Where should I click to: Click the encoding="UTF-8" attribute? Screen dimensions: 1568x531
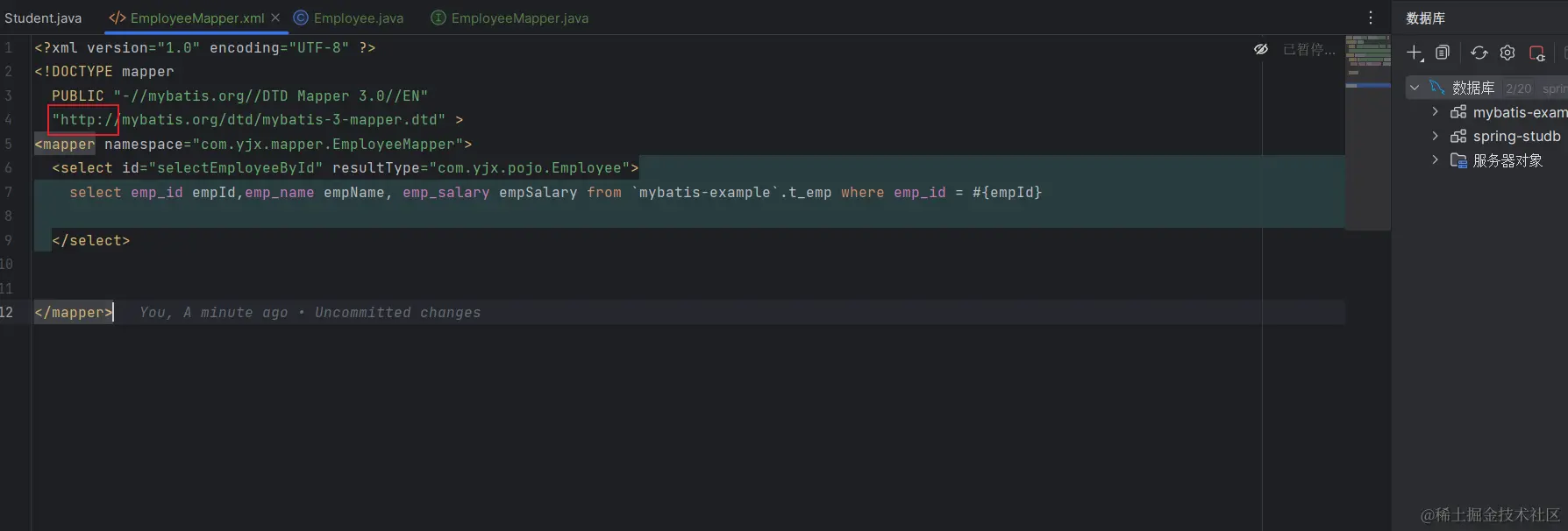280,47
